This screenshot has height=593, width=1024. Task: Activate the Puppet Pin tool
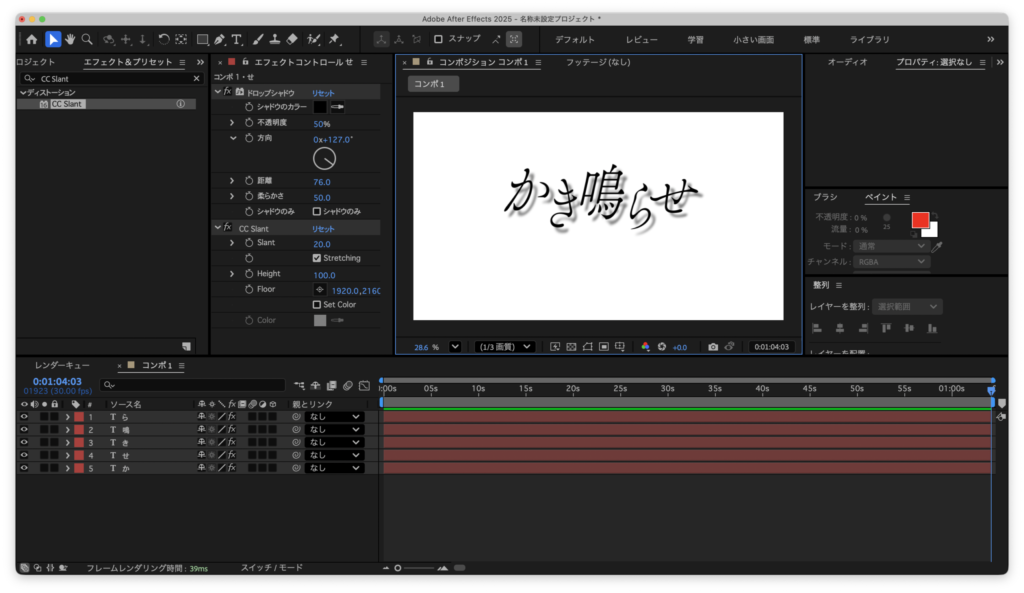click(334, 39)
